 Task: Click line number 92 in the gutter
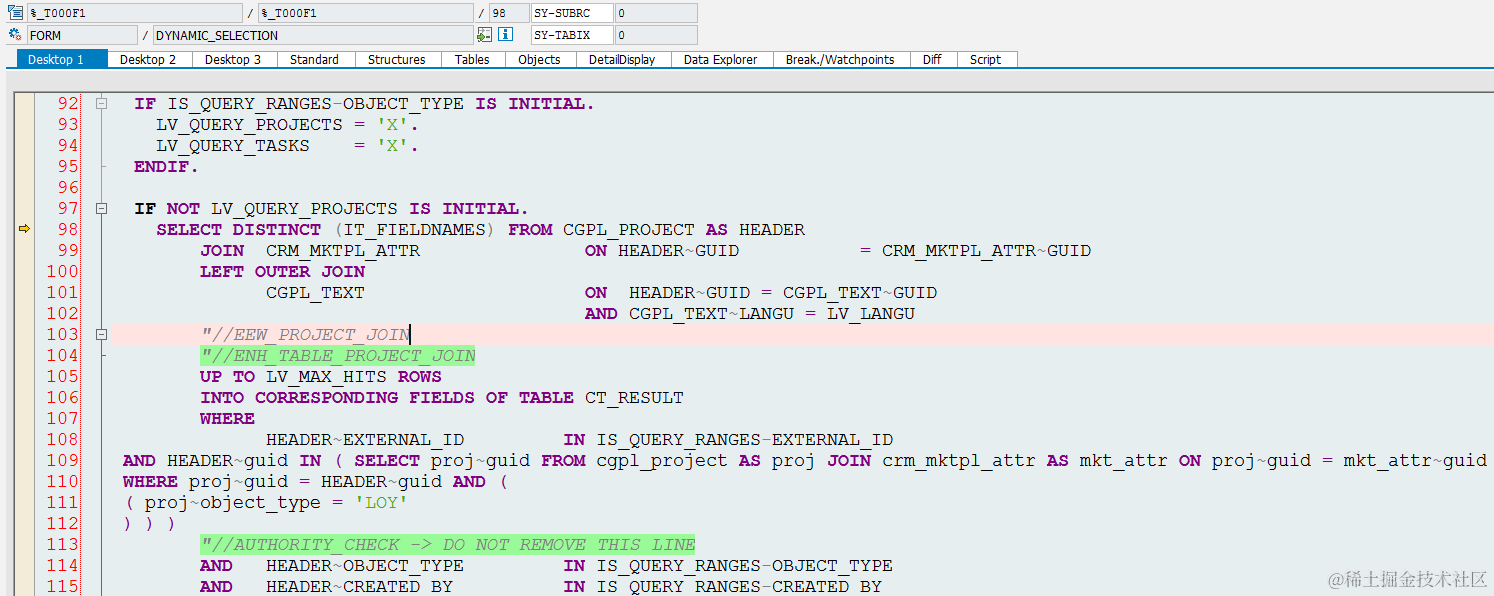coord(67,104)
